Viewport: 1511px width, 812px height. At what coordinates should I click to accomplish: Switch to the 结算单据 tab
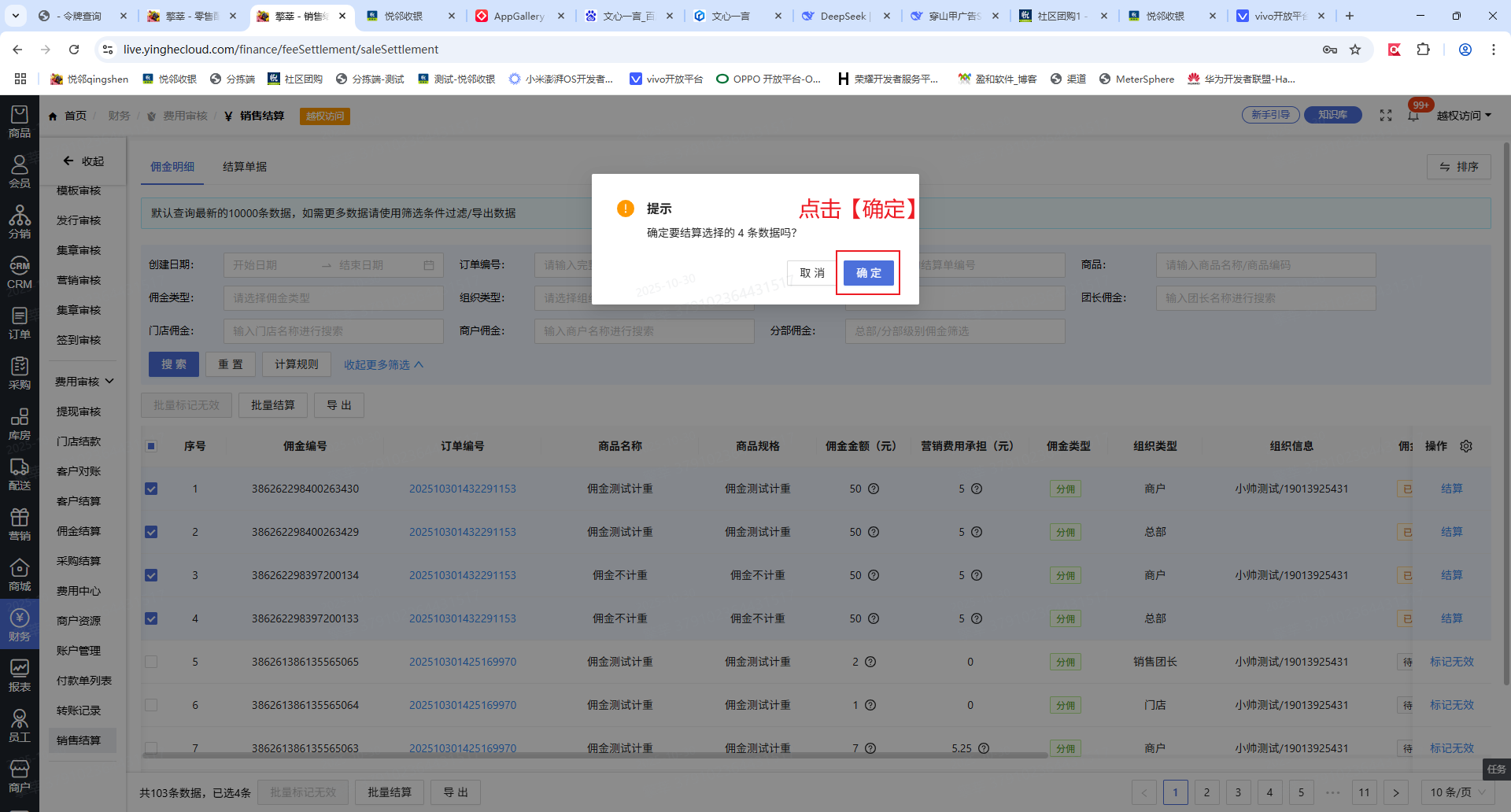(245, 167)
